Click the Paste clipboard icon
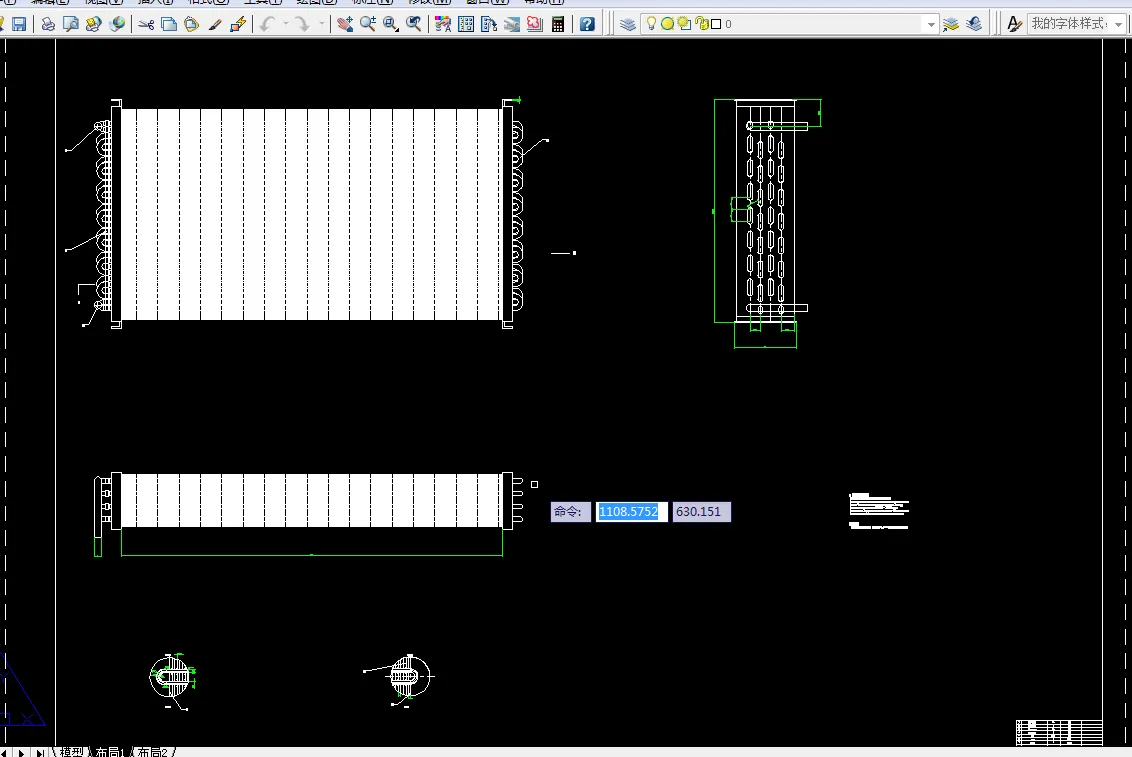1132x757 pixels. click(x=191, y=24)
